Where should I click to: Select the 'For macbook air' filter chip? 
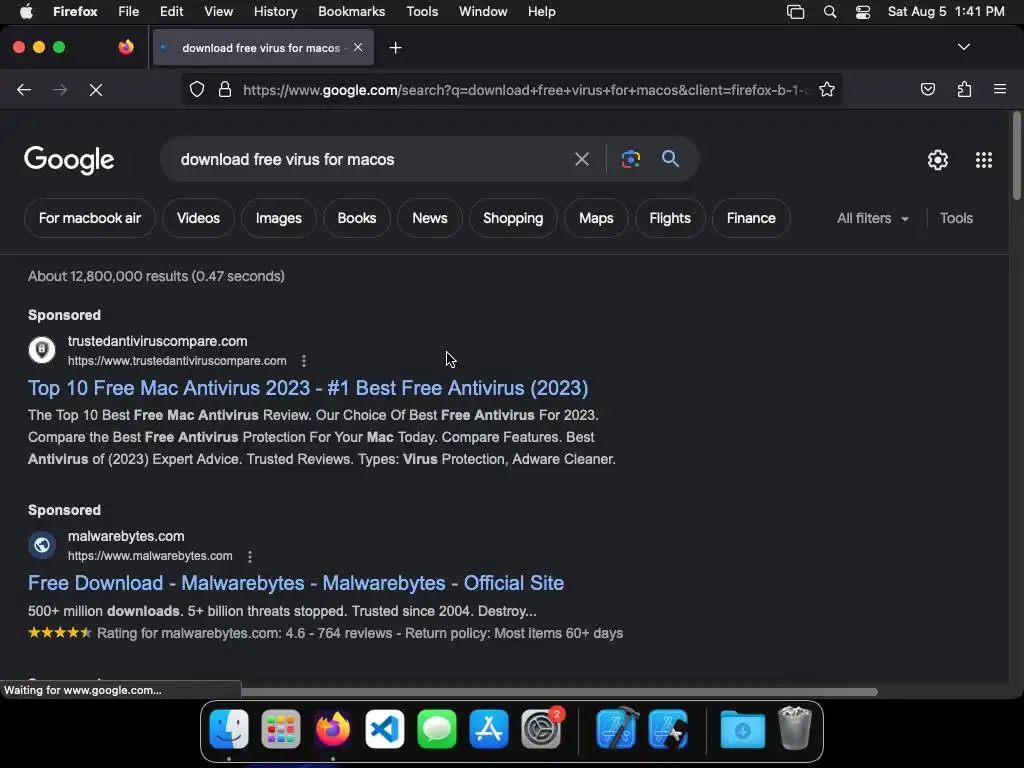(x=89, y=218)
